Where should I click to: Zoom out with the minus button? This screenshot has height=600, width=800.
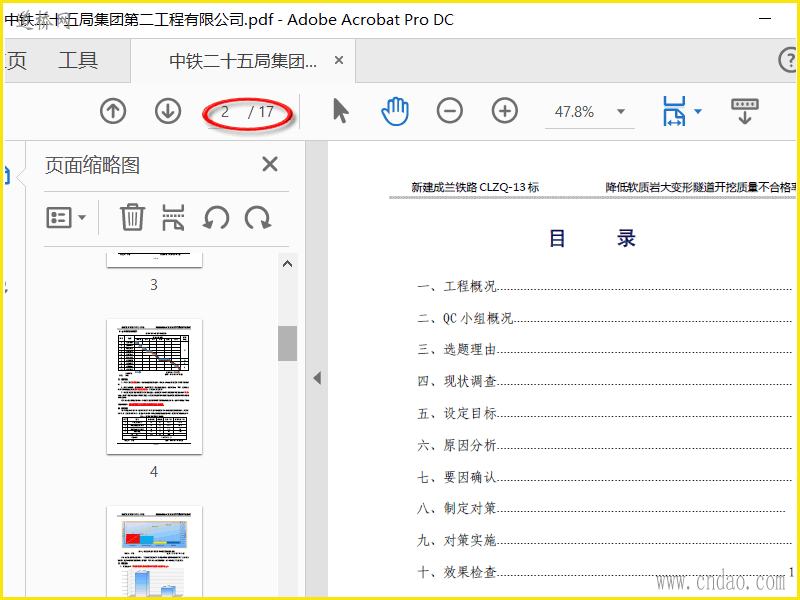(449, 111)
